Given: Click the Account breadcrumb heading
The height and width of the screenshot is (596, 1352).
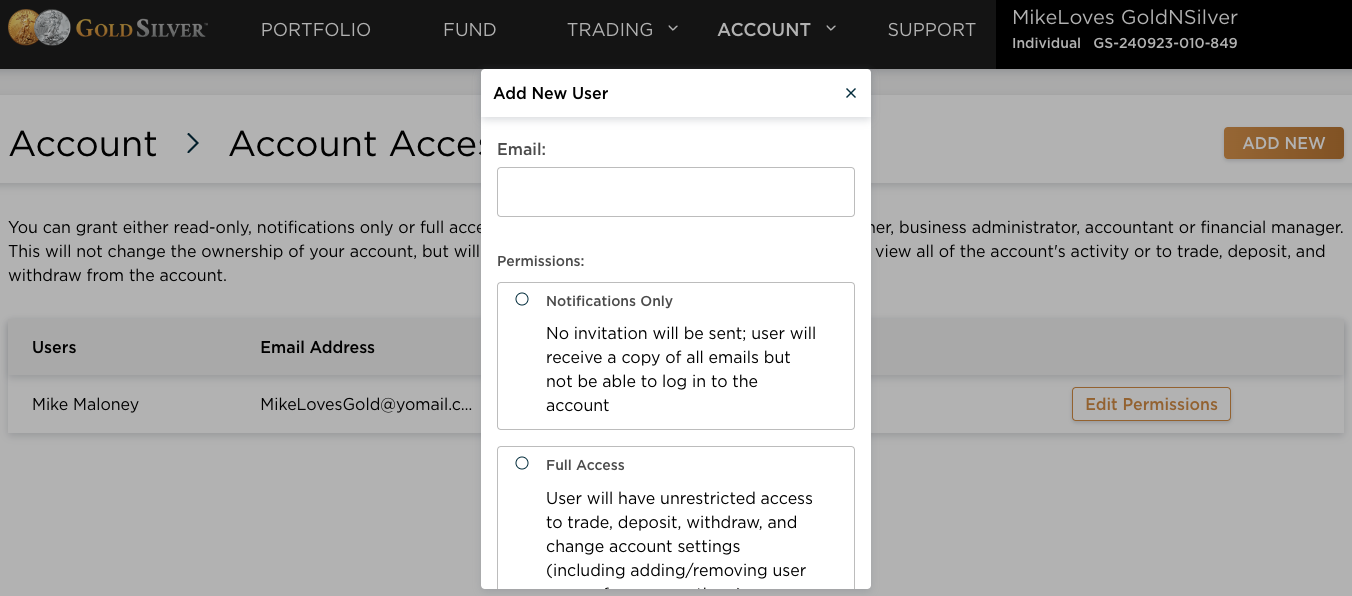Looking at the screenshot, I should point(83,144).
